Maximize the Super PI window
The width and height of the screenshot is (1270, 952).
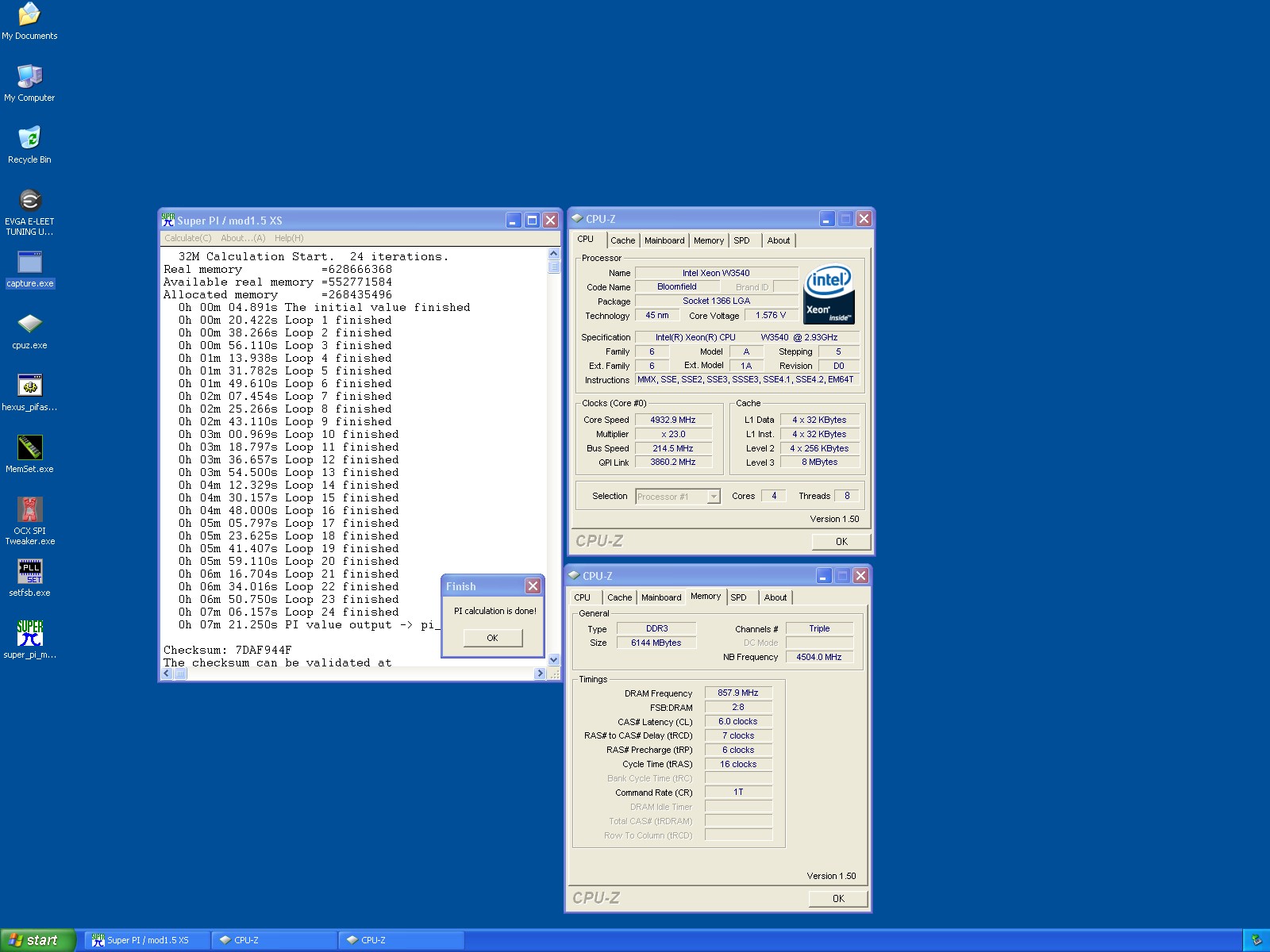pyautogui.click(x=532, y=221)
